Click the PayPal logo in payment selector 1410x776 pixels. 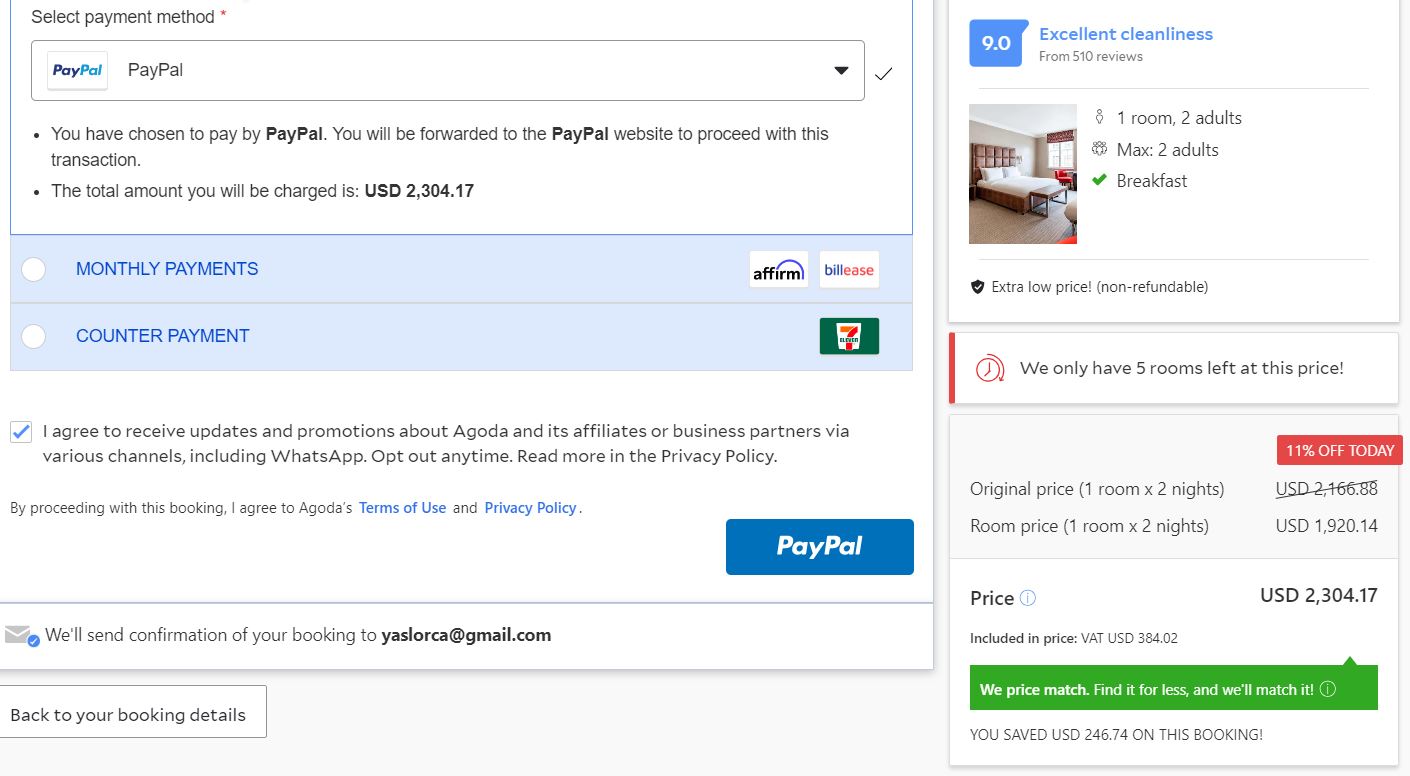(78, 71)
